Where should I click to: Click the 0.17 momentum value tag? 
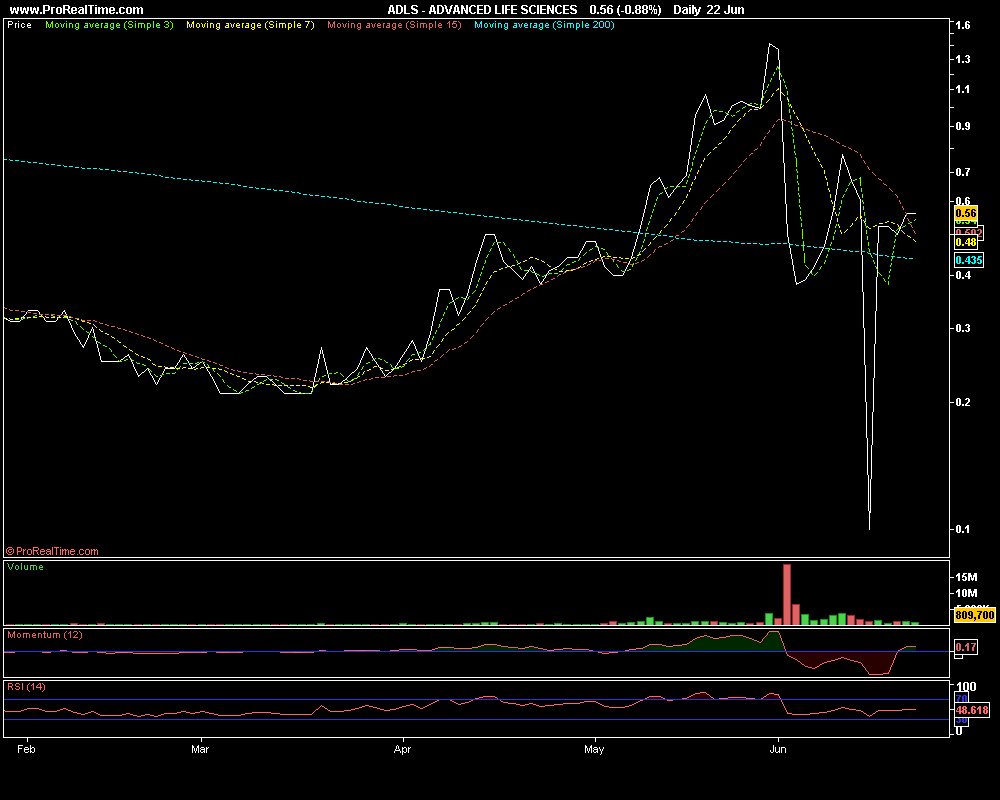pyautogui.click(x=966, y=648)
